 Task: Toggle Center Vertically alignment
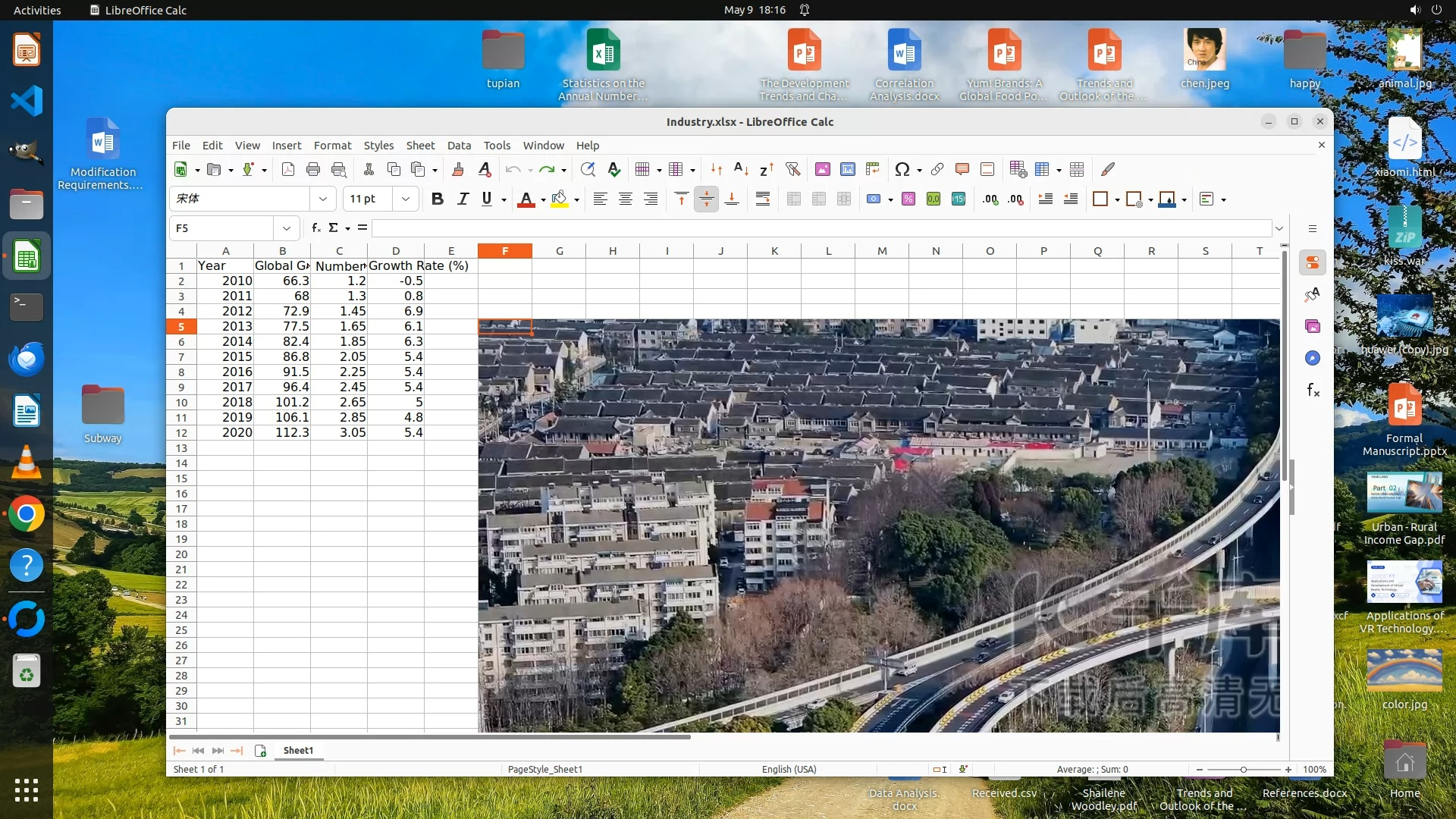[706, 199]
